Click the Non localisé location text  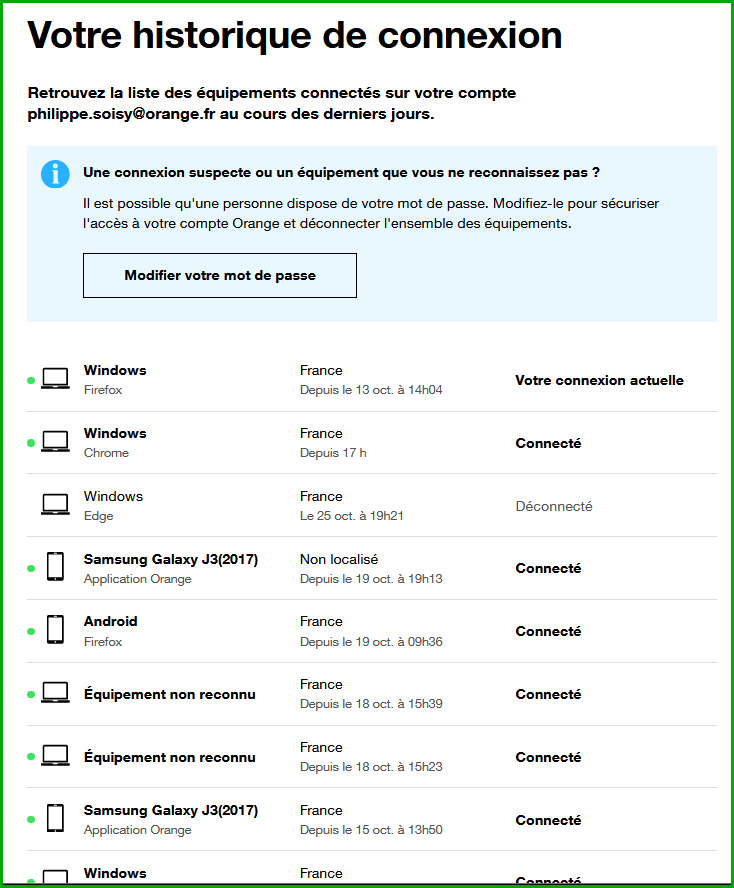click(338, 559)
